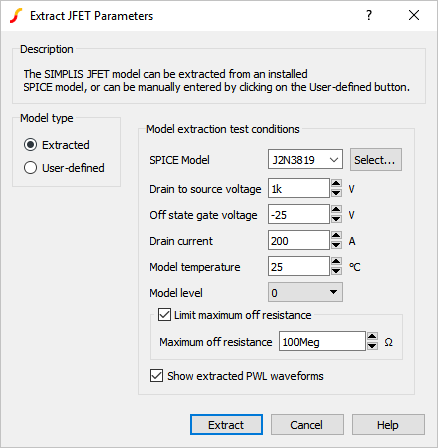Decrease drain to source voltage with down arrow
438x448 pixels.
pyautogui.click(x=336, y=193)
